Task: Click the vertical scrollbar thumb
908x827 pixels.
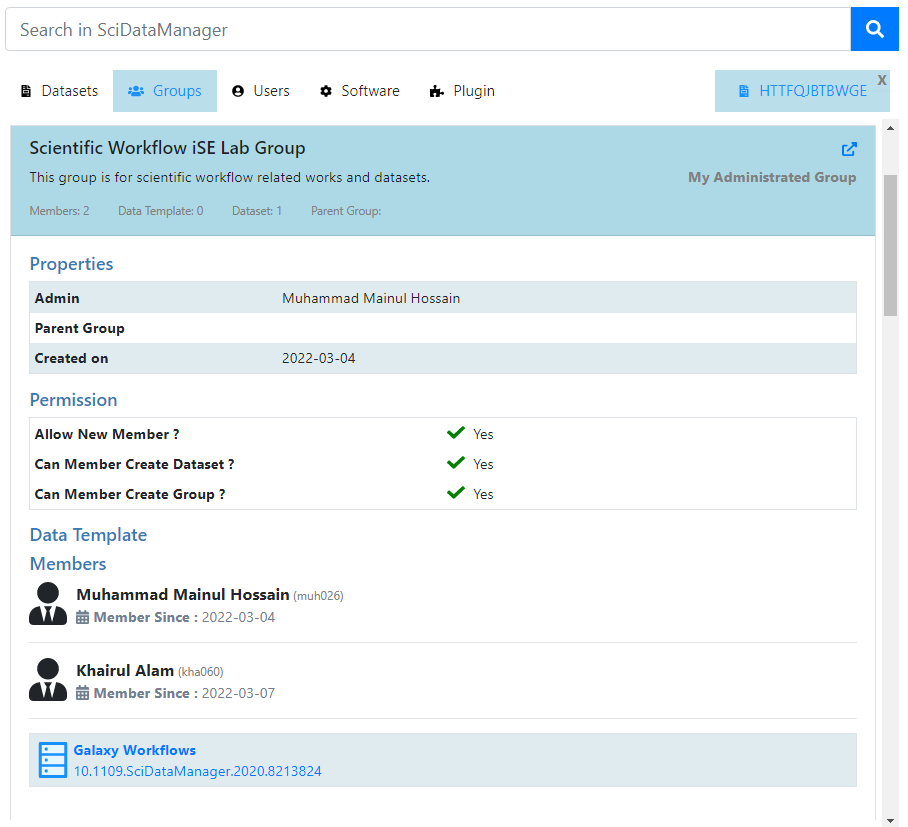Action: 891,246
